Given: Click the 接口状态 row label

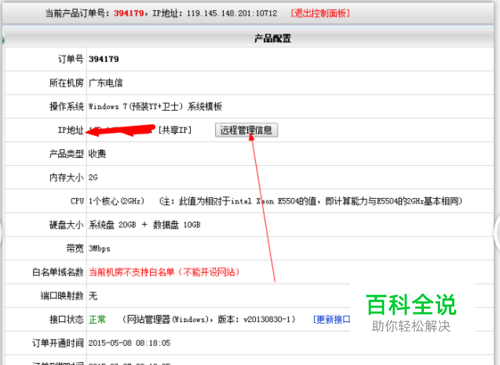Looking at the screenshot, I should pos(66,319).
